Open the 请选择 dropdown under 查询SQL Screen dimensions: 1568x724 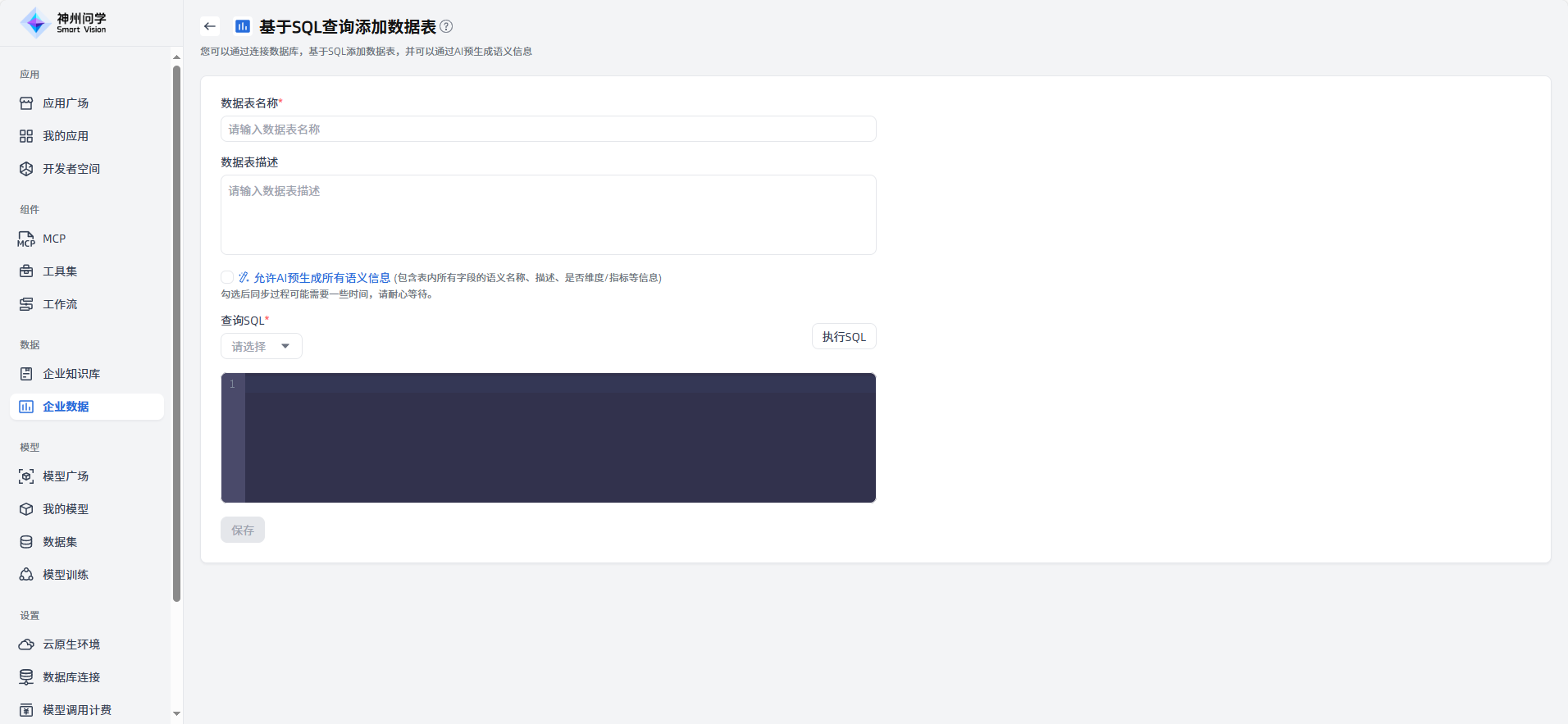coord(261,346)
